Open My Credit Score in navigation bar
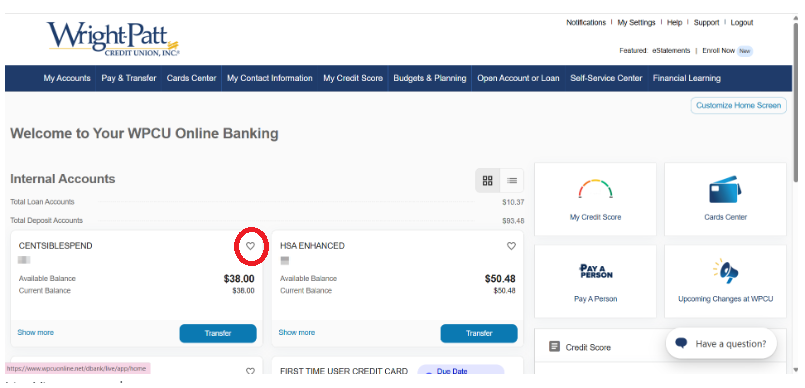The height and width of the screenshot is (388, 805). tap(353, 78)
